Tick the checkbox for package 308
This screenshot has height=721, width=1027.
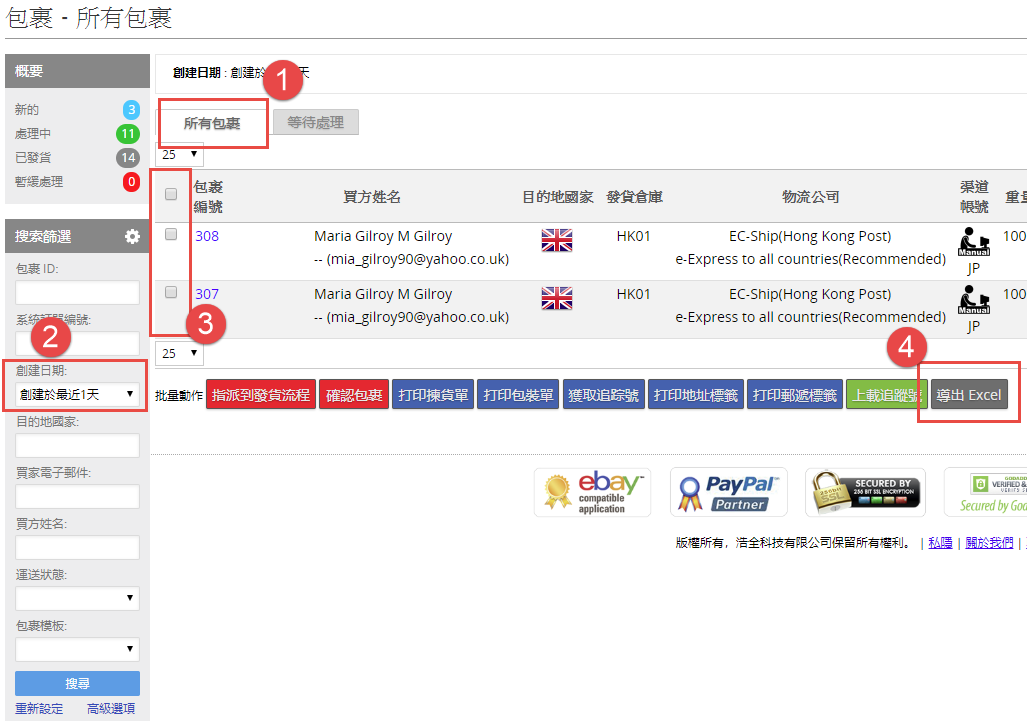point(171,234)
